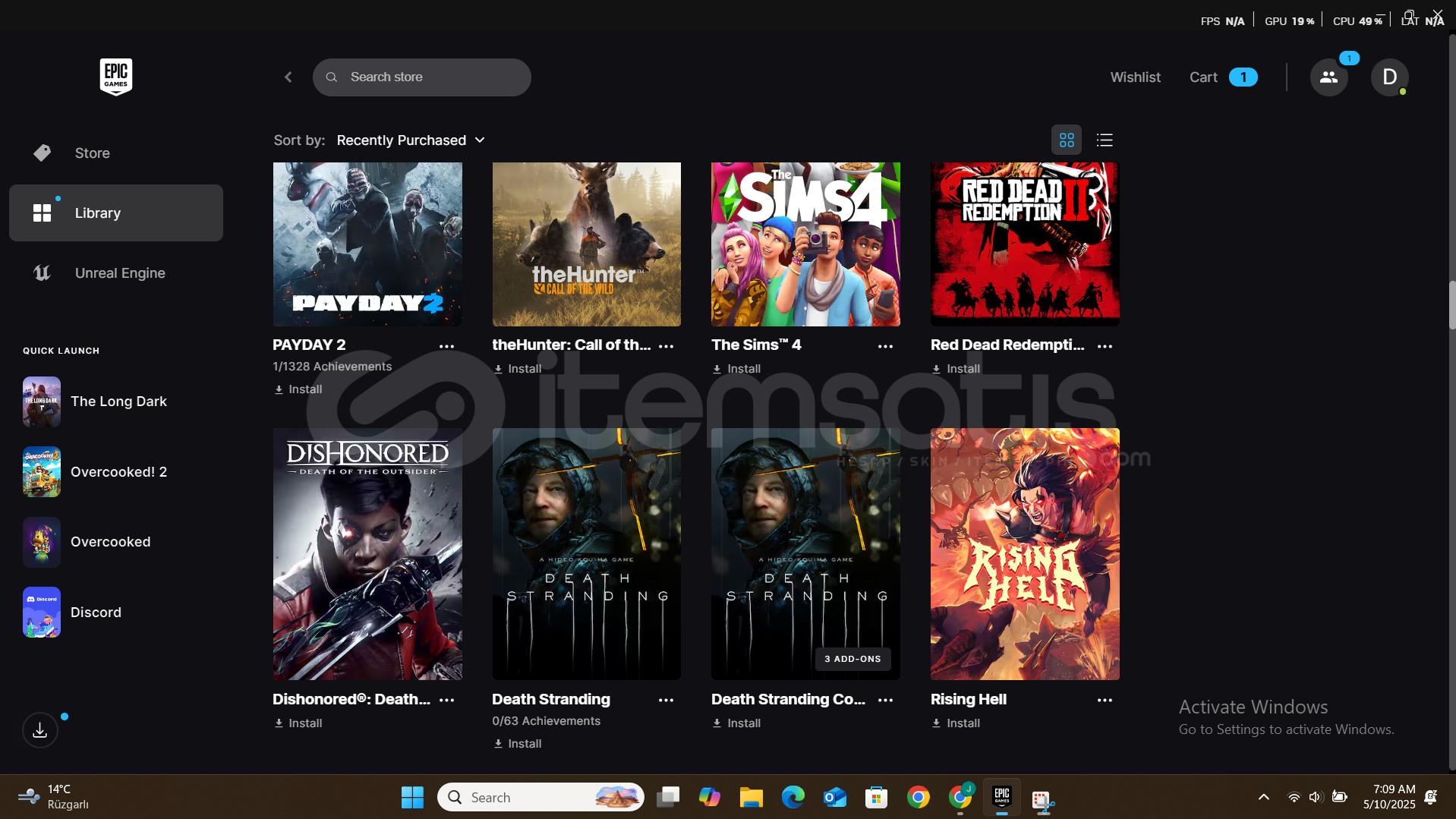
Task: Open Death Stranding Co... three-dot options menu
Action: point(885,701)
